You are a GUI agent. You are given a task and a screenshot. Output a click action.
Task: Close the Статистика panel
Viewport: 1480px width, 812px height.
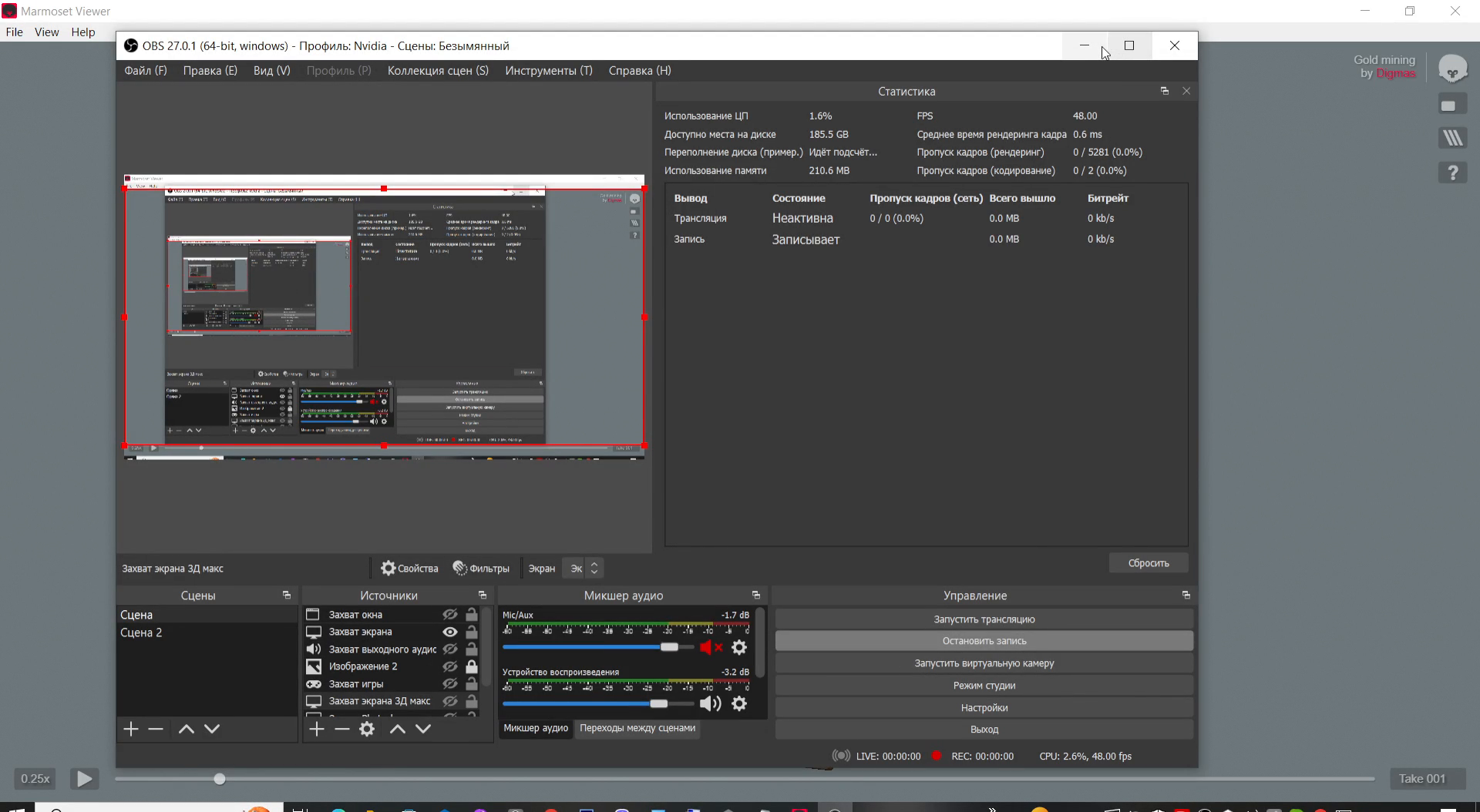tap(1186, 91)
